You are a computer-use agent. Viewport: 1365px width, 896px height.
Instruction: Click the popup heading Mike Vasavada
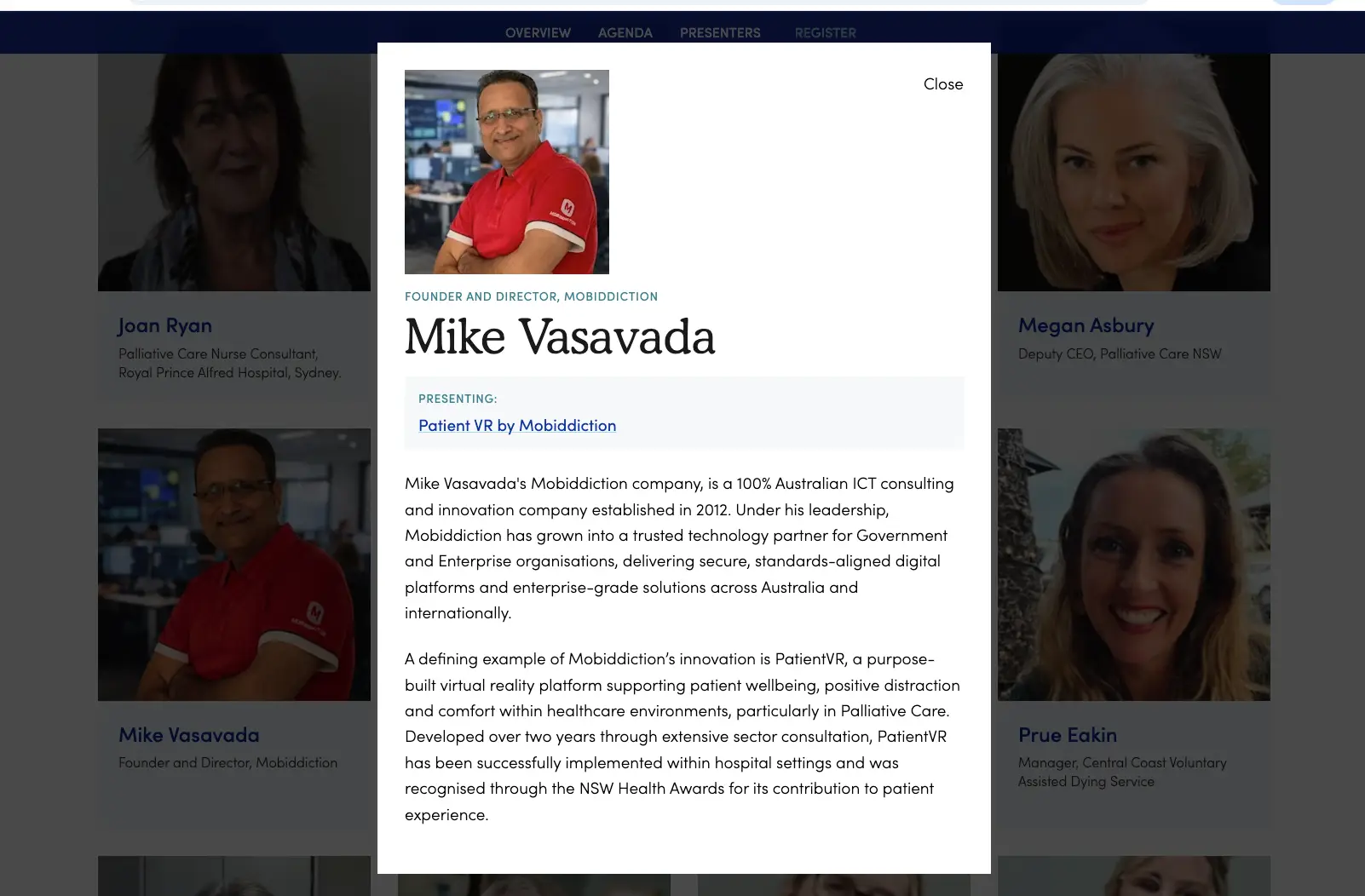coord(560,337)
